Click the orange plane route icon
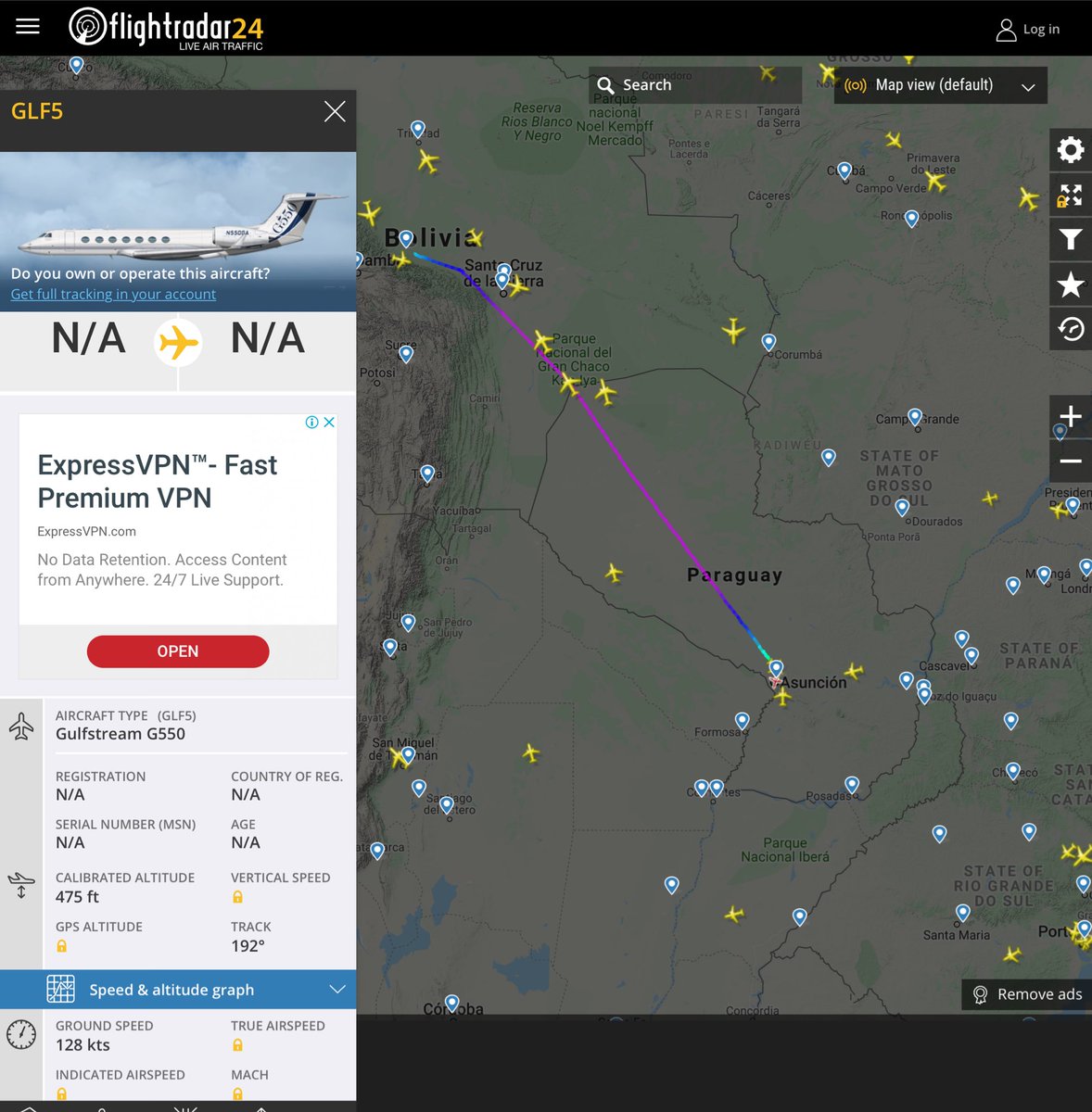This screenshot has height=1112, width=1092. (x=178, y=343)
